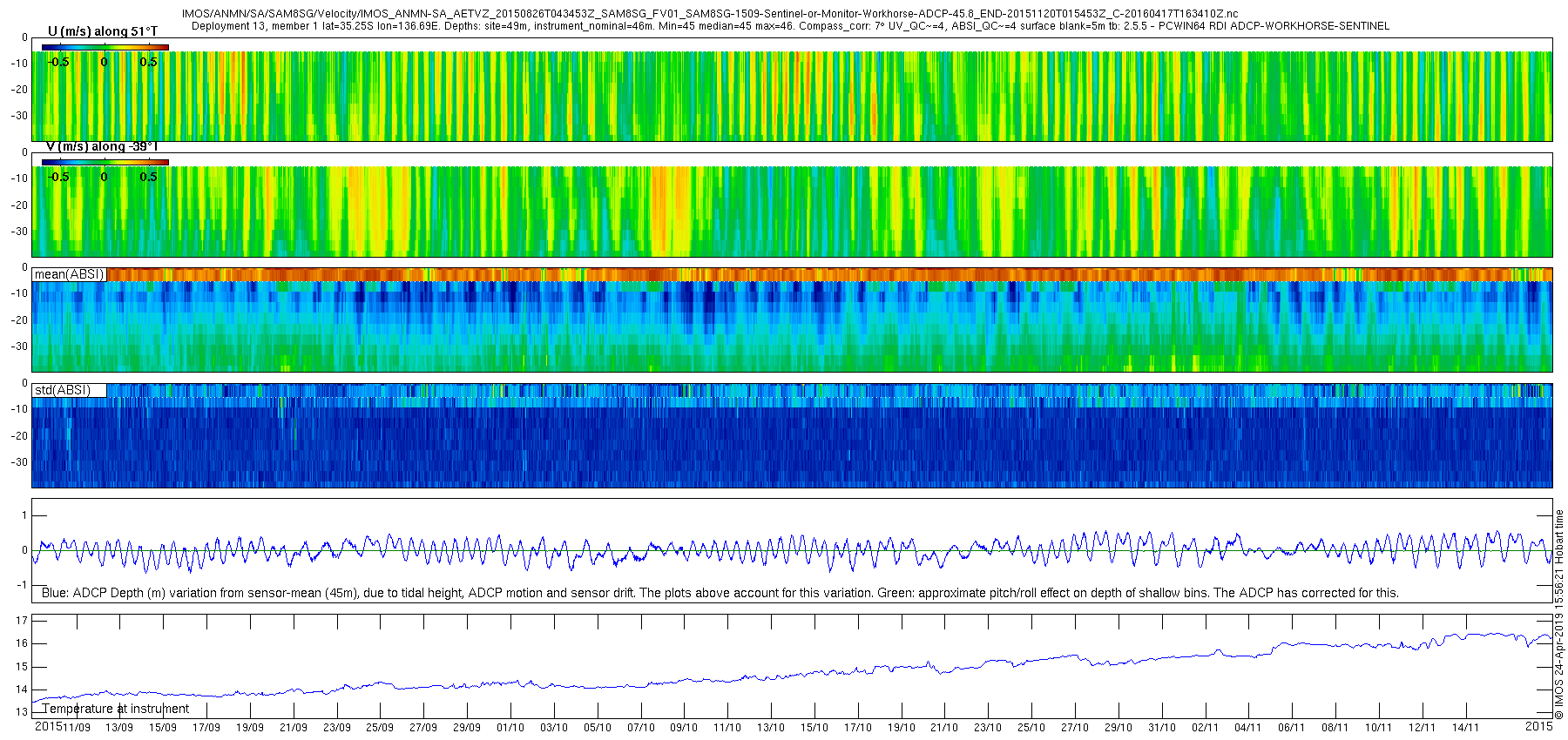The image size is (1568, 740).
Task: Click the '-20' depth tick of the U panel
Action: [x=19, y=90]
